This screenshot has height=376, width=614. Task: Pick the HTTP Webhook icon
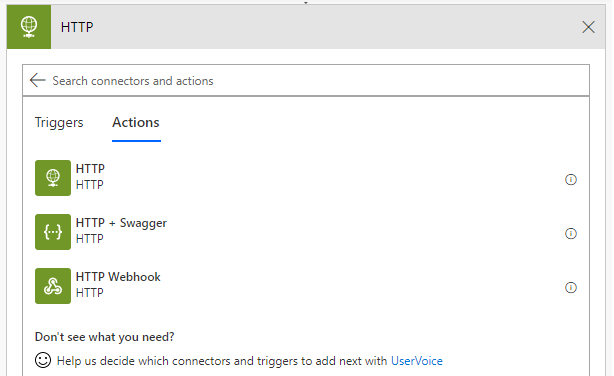53,286
